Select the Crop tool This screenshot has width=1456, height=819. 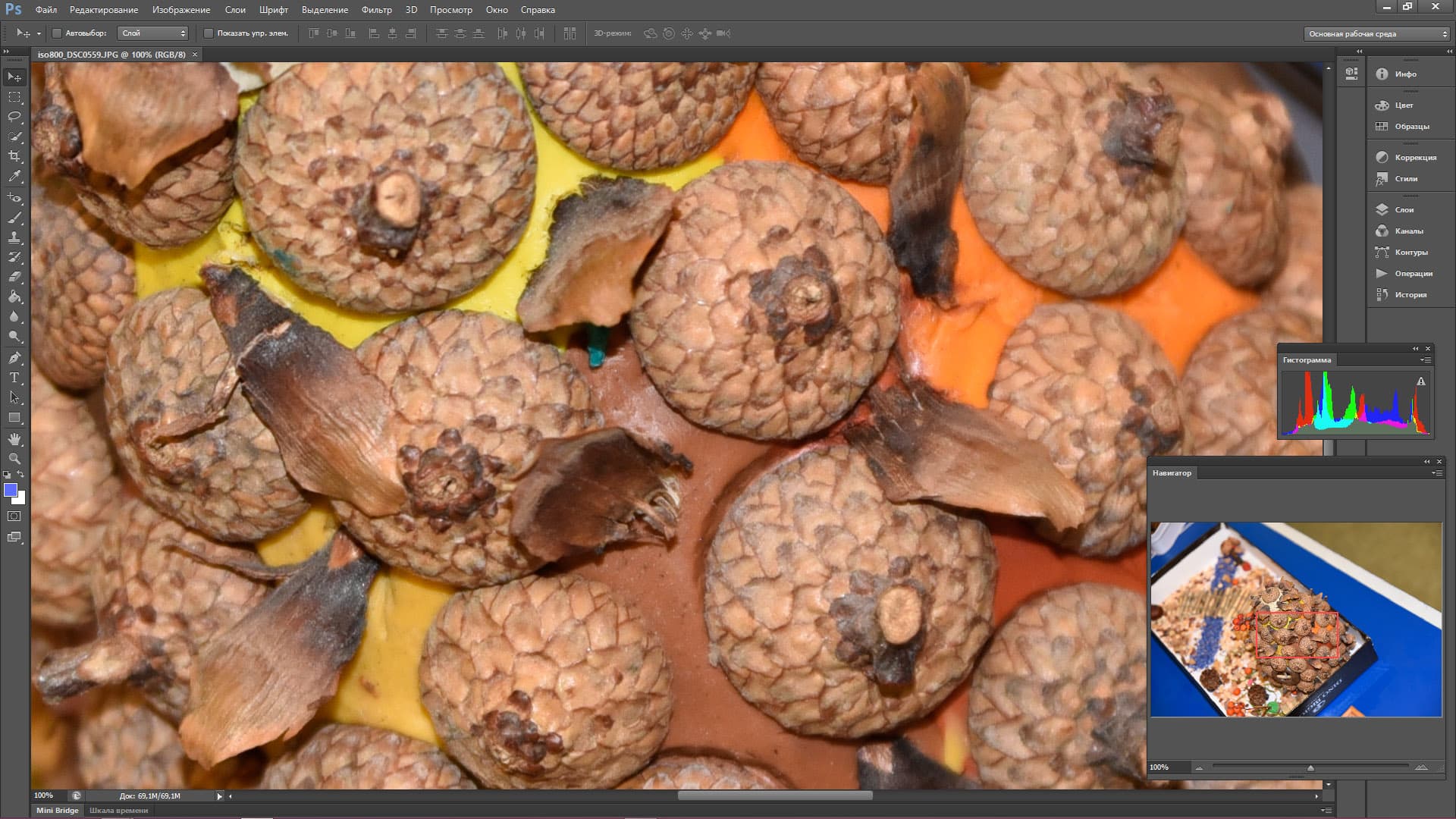[14, 156]
